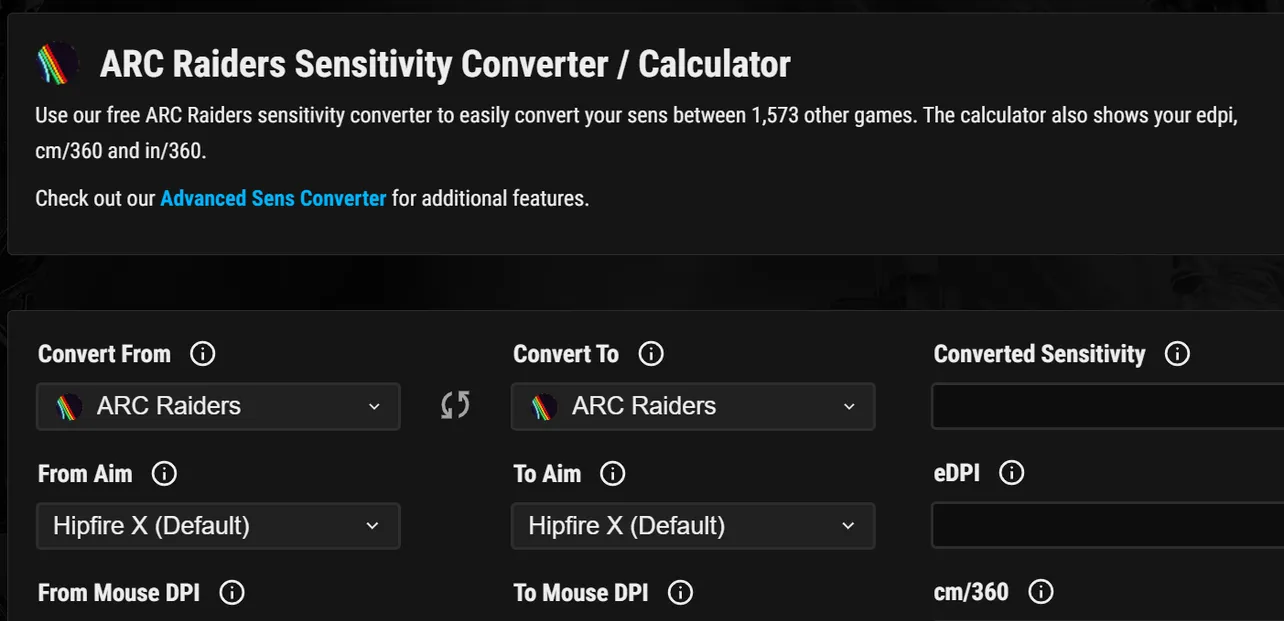Expand the To Aim Hipfire X dropdown
The width and height of the screenshot is (1284, 621).
[x=693, y=525]
